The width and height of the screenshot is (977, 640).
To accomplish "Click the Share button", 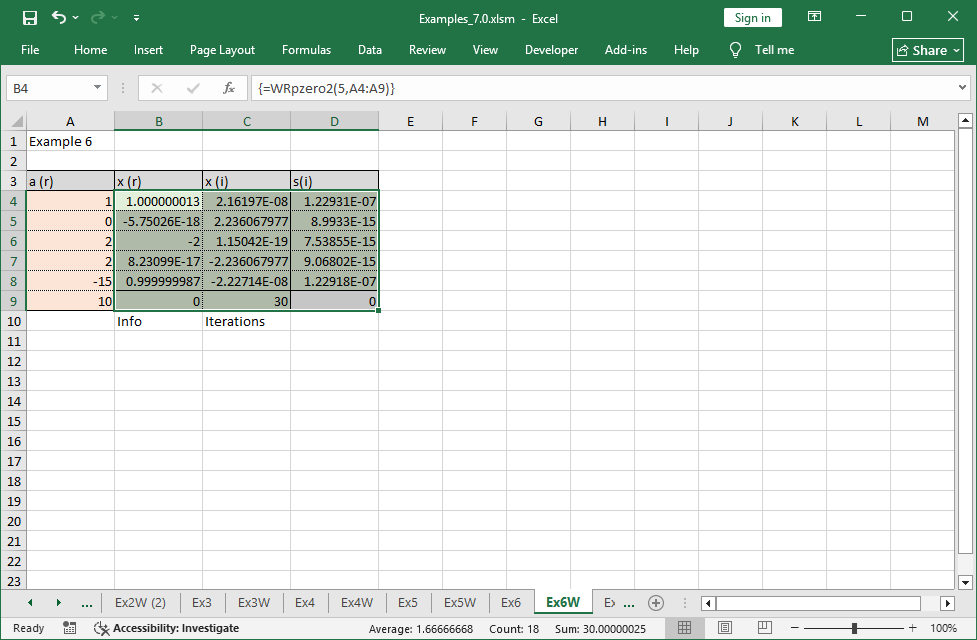I will click(x=928, y=50).
